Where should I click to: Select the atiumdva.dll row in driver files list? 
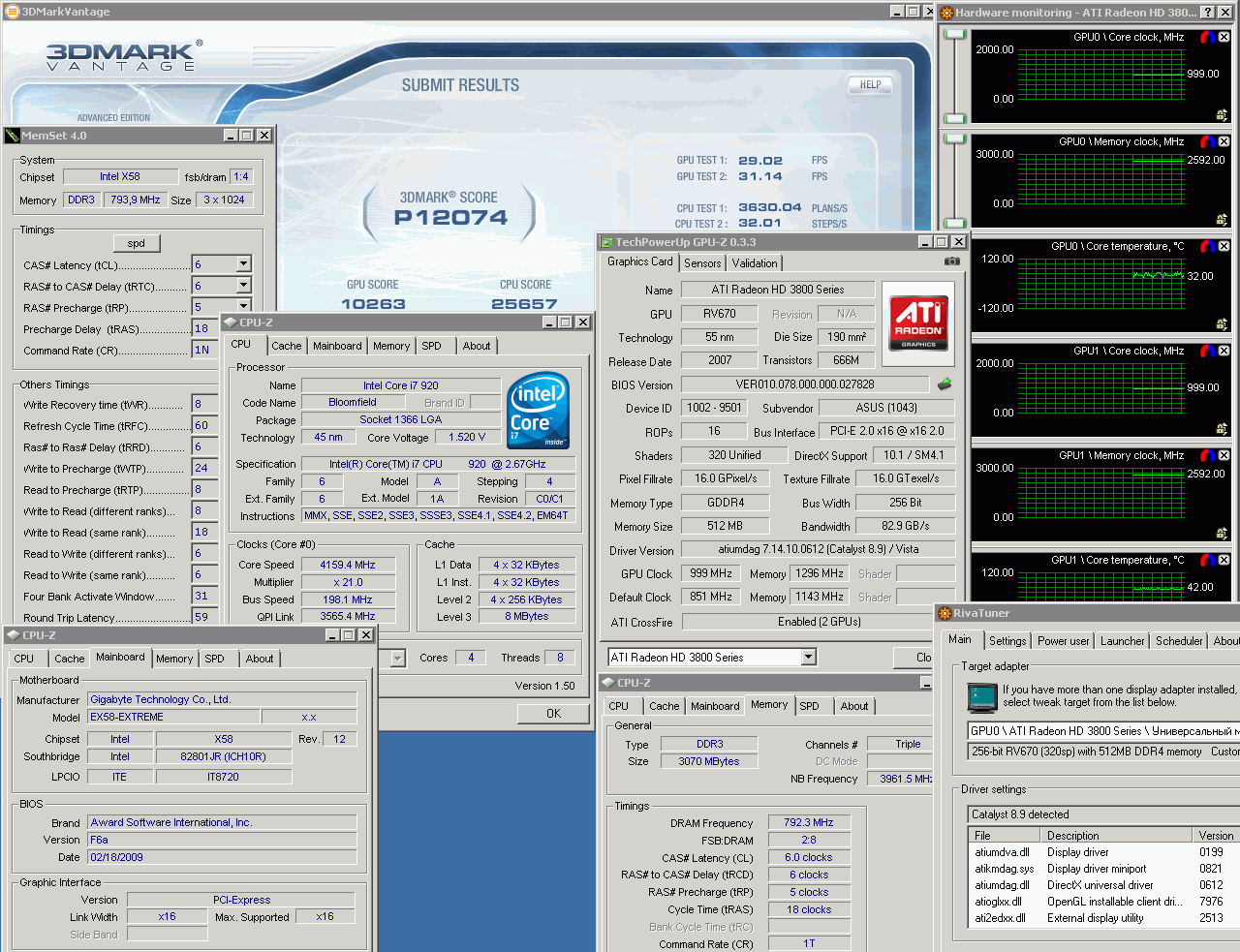tap(1104, 852)
